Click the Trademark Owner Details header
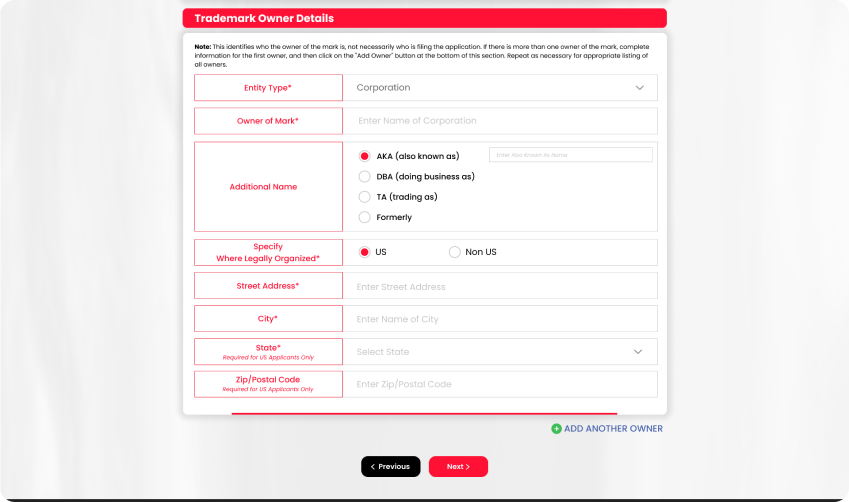Viewport: 849px width, 502px height. click(424, 18)
